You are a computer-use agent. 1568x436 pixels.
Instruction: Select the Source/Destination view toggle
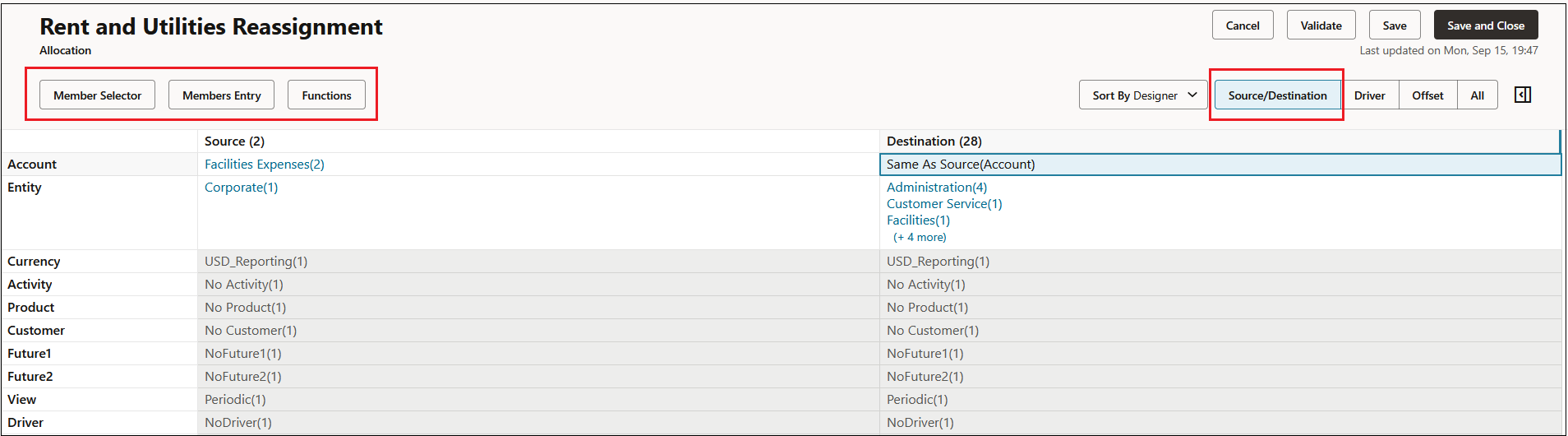point(1277,95)
